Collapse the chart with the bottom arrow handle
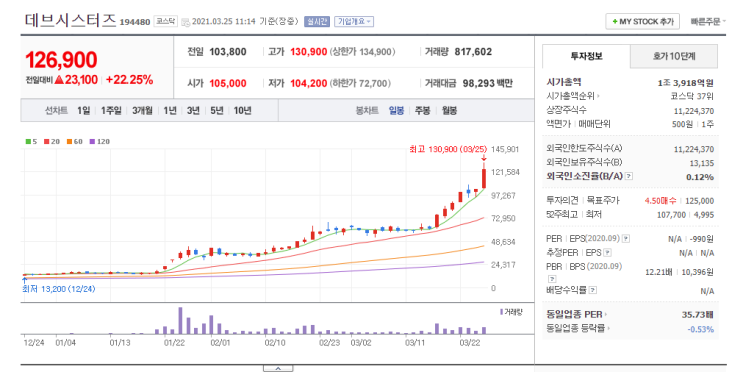Viewport: 743px width, 372px height. pos(278,368)
